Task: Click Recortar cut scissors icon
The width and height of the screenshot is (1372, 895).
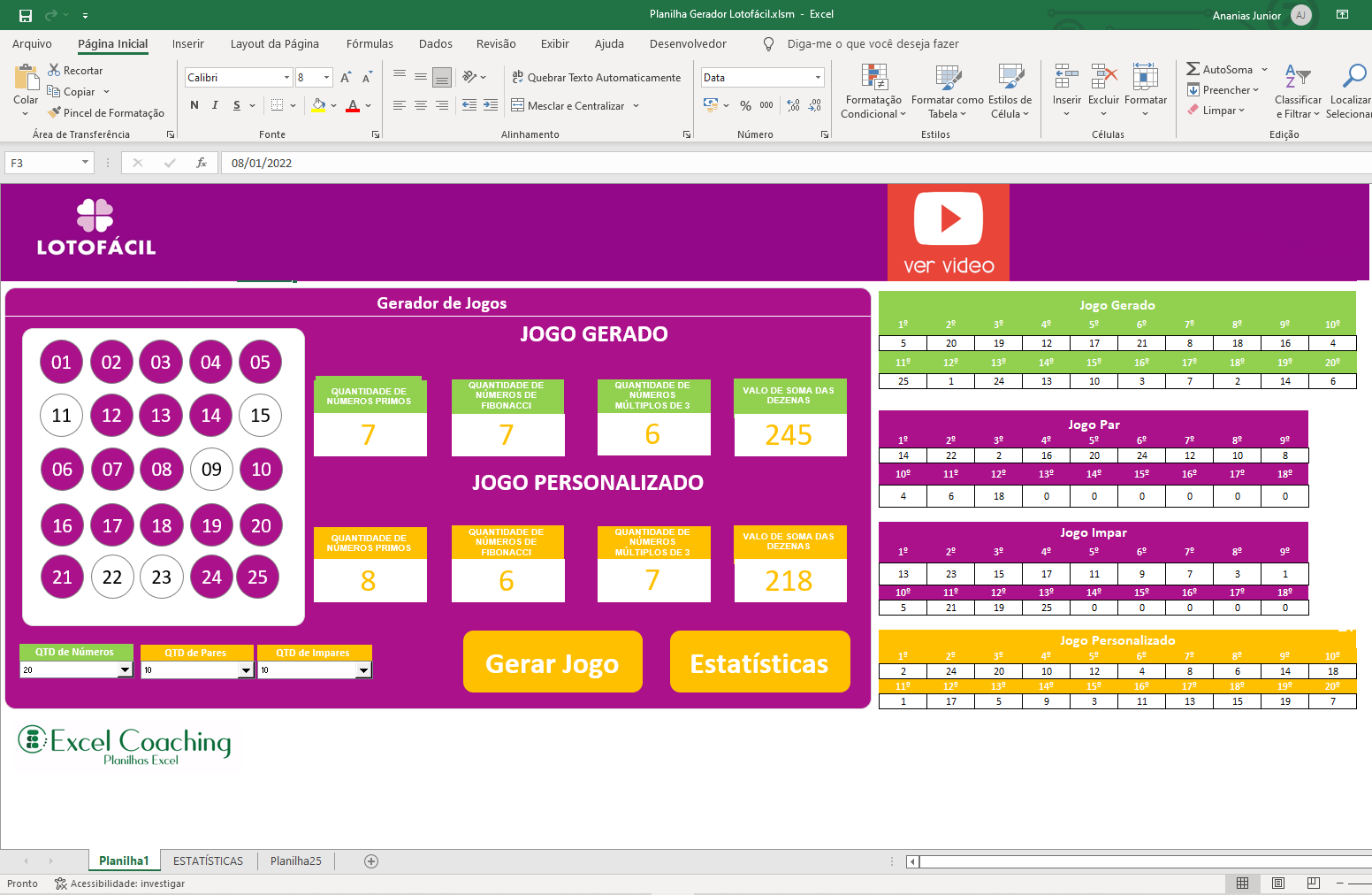Action: coord(54,70)
